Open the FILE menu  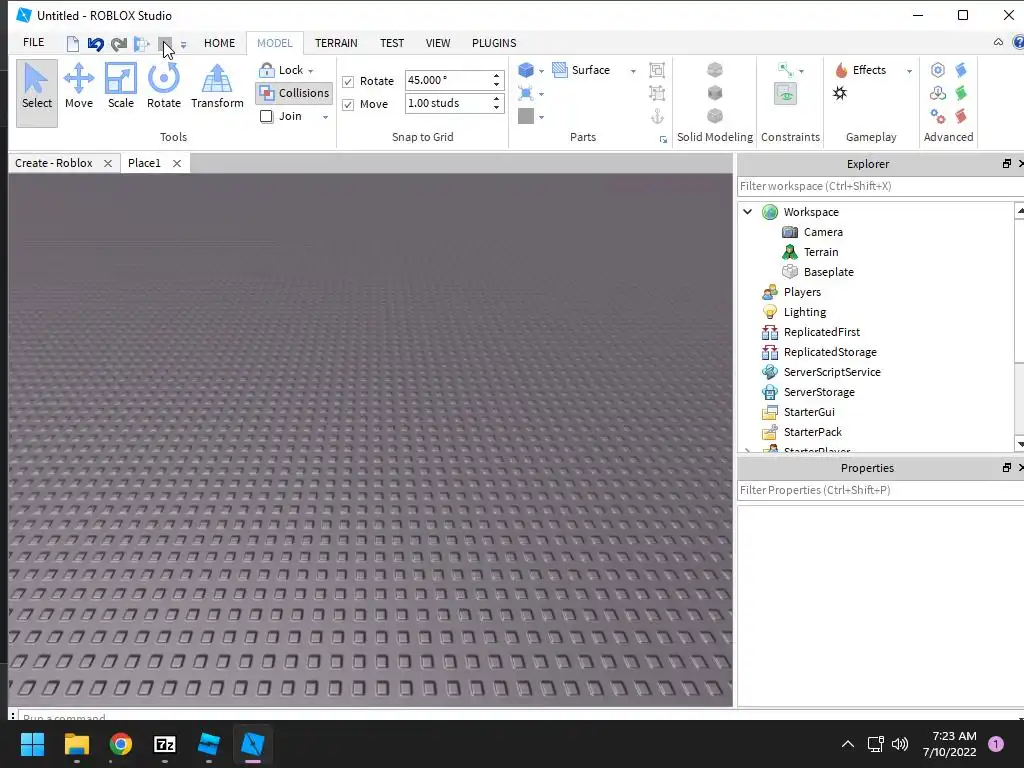pos(33,42)
